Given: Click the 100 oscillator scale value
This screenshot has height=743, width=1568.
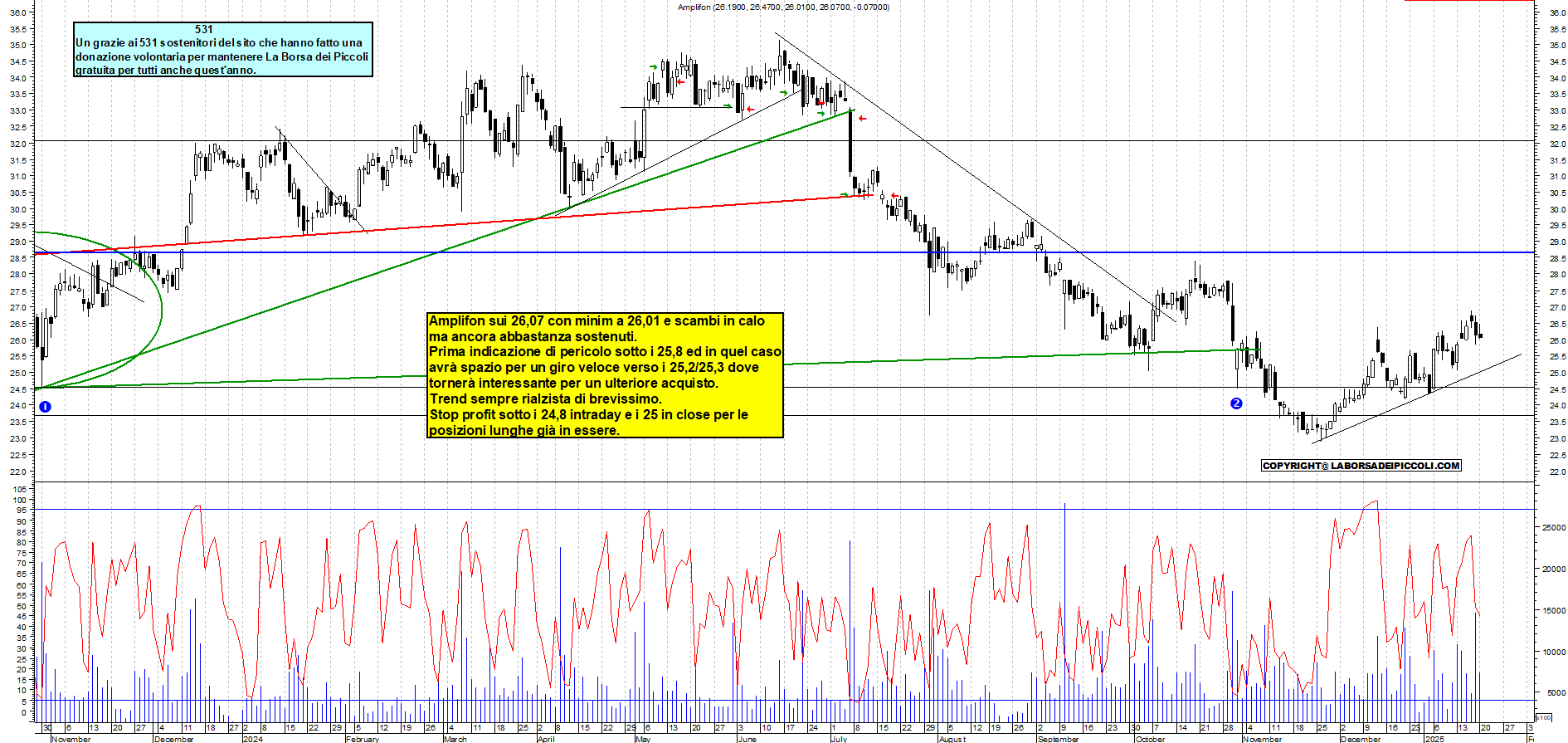Looking at the screenshot, I should pos(20,501).
